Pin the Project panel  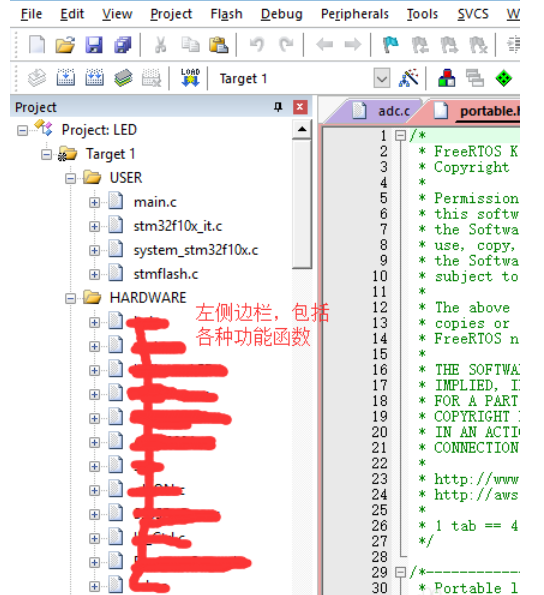click(x=278, y=107)
